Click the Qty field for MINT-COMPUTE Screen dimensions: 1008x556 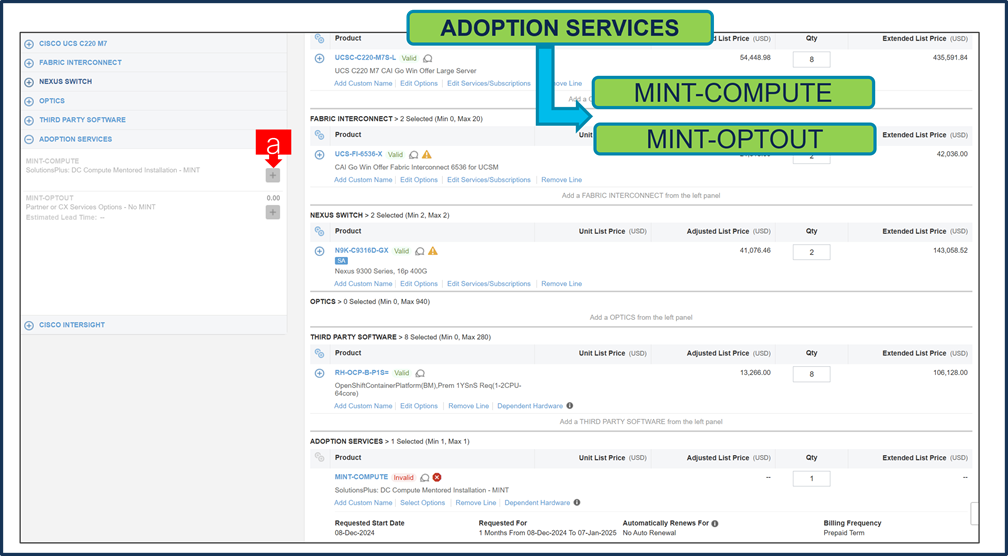click(811, 478)
